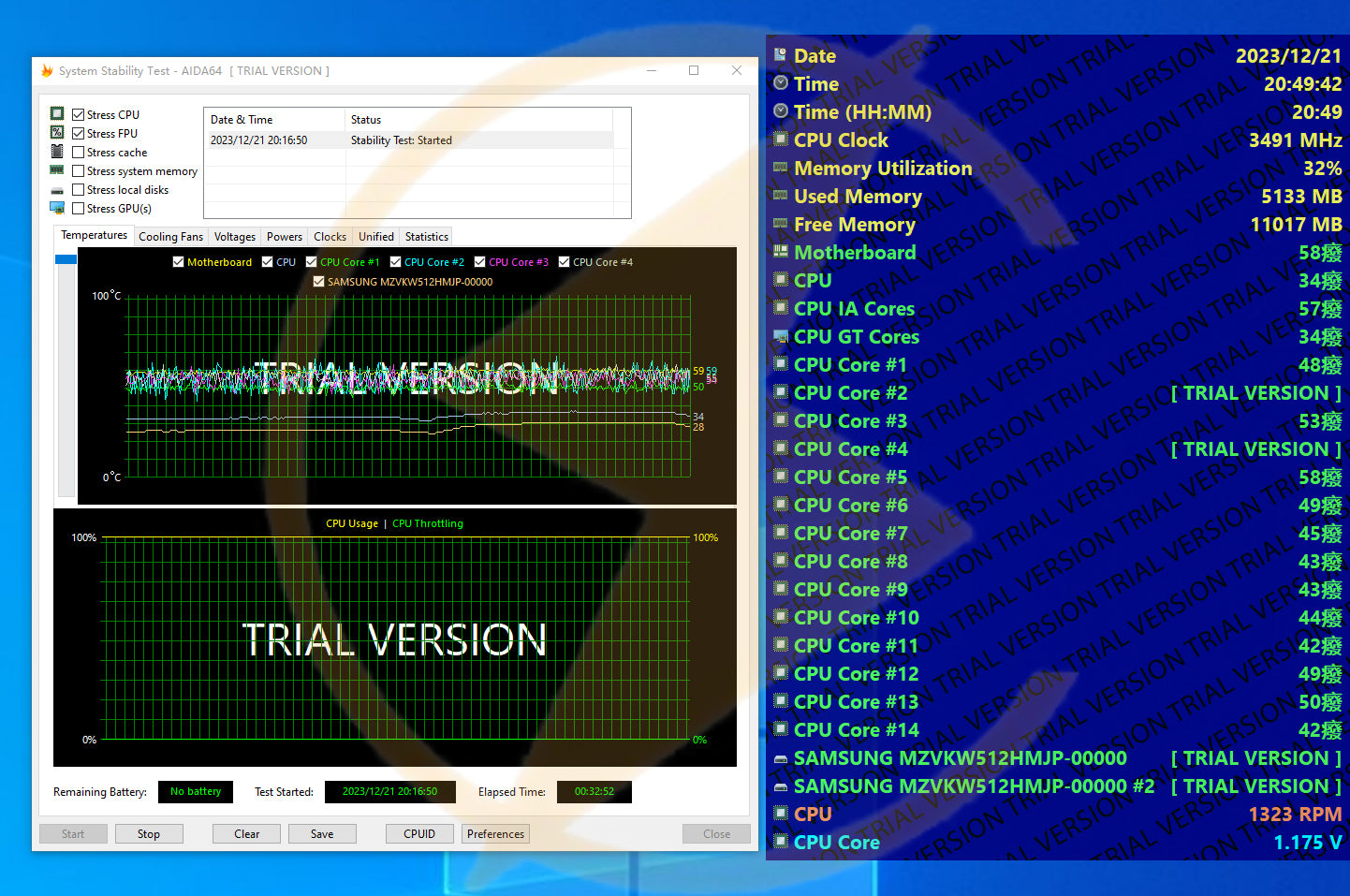Click the FPU icon beside Stress FPU

tap(57, 133)
